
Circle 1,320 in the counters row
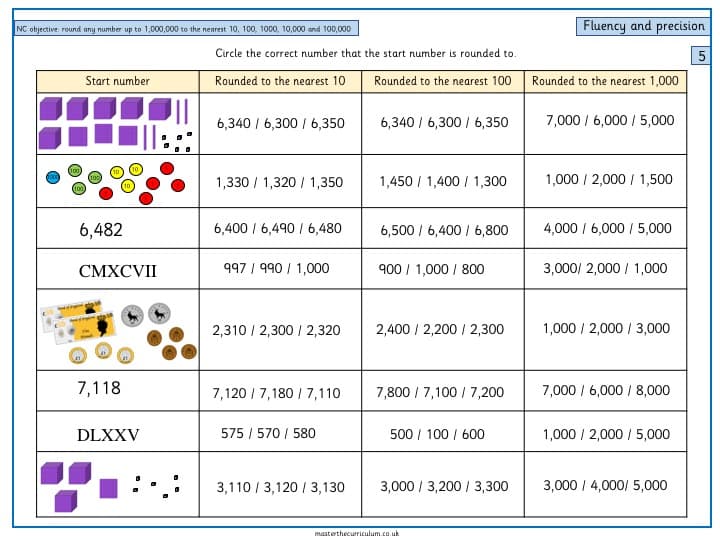pos(279,182)
